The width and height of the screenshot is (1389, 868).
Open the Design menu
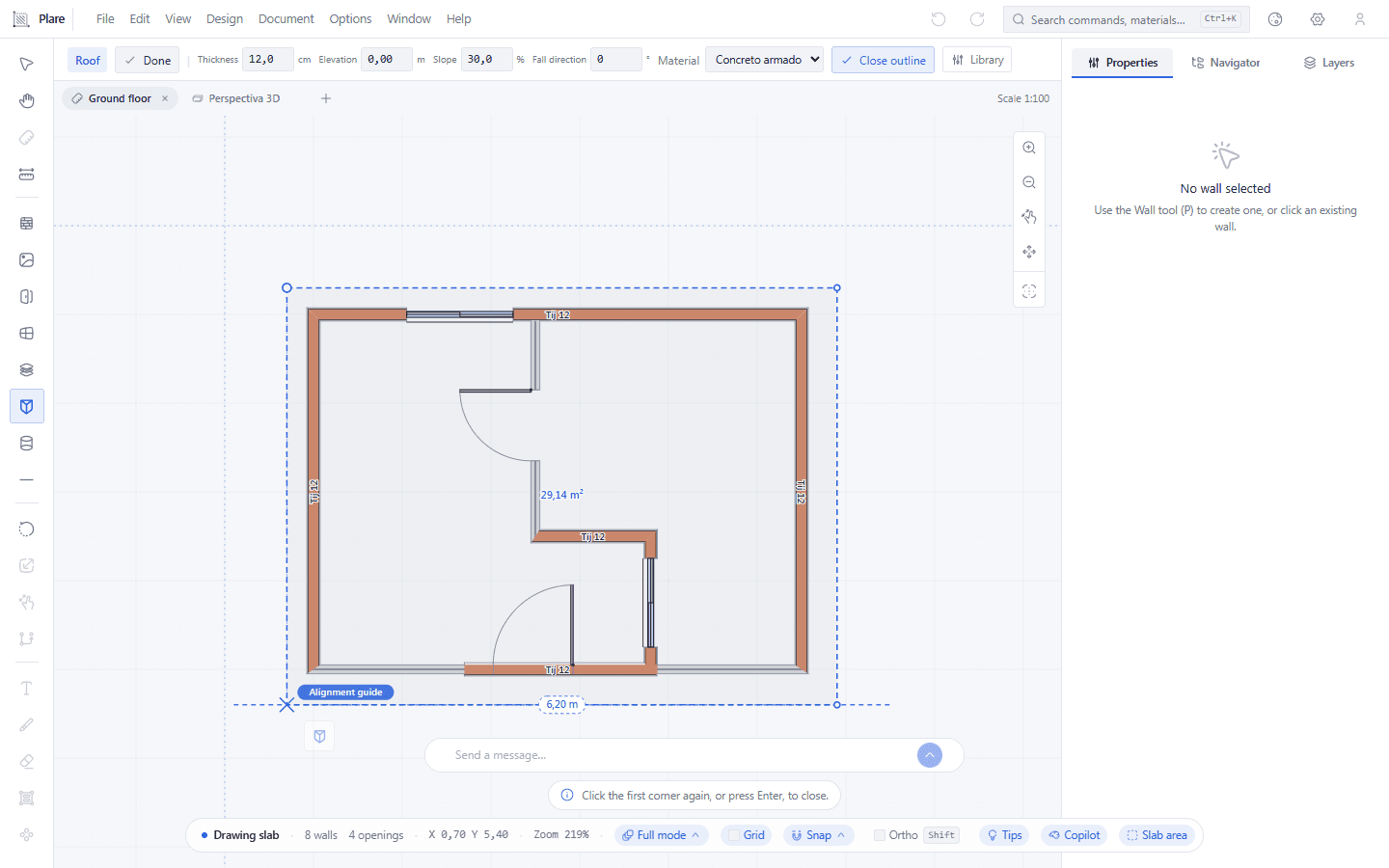(x=225, y=19)
